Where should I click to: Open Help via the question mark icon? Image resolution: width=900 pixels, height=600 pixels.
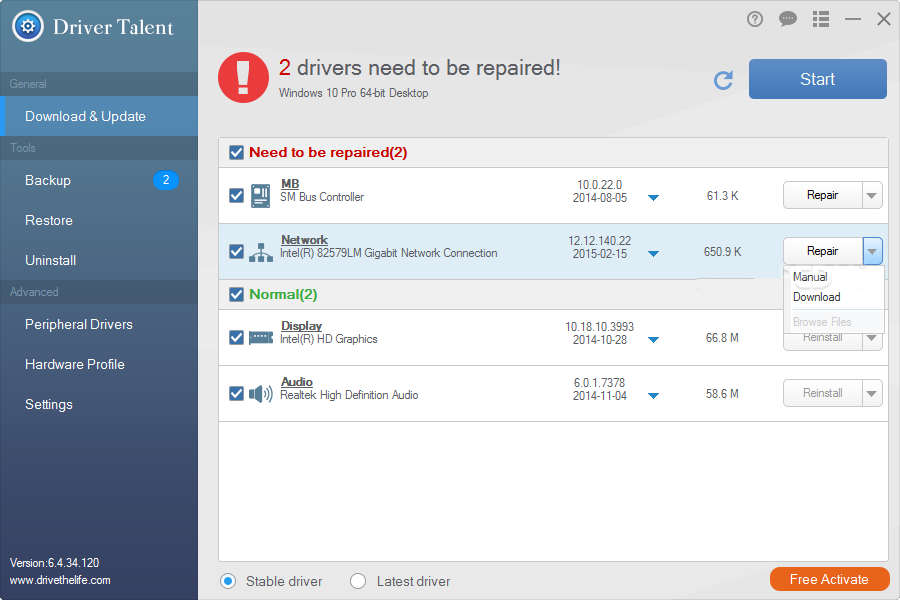click(x=754, y=18)
